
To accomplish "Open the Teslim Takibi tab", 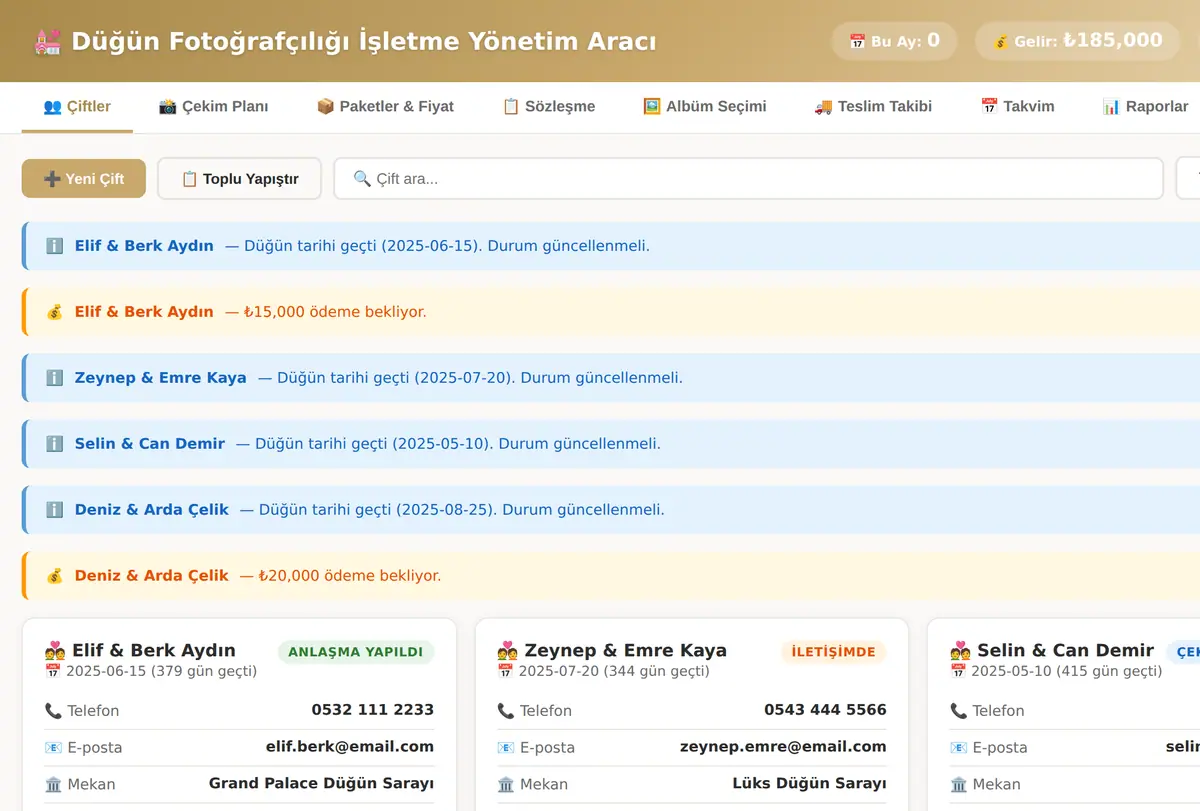I will [873, 106].
